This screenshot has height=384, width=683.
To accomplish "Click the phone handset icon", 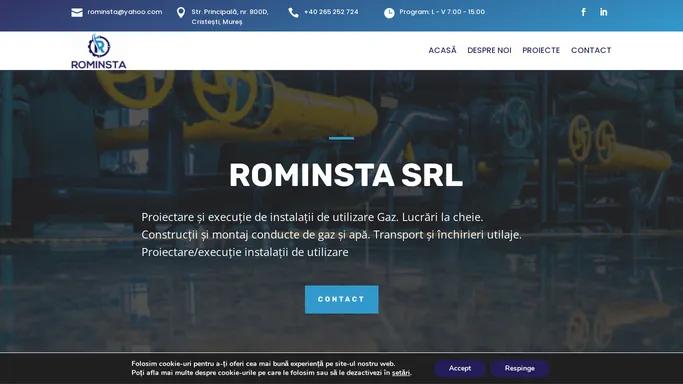I will (x=294, y=13).
